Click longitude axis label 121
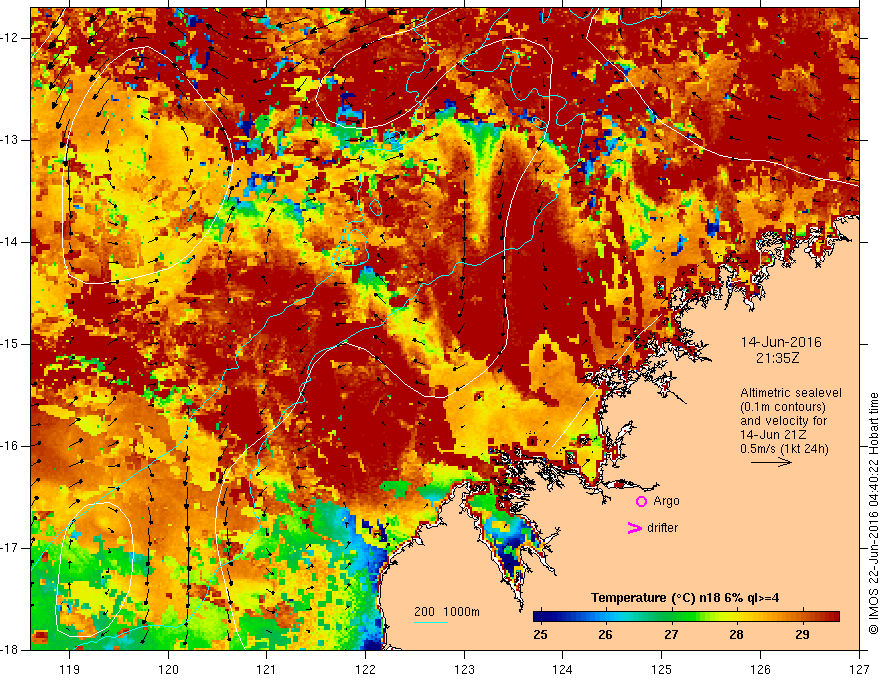The image size is (880, 680). click(266, 669)
